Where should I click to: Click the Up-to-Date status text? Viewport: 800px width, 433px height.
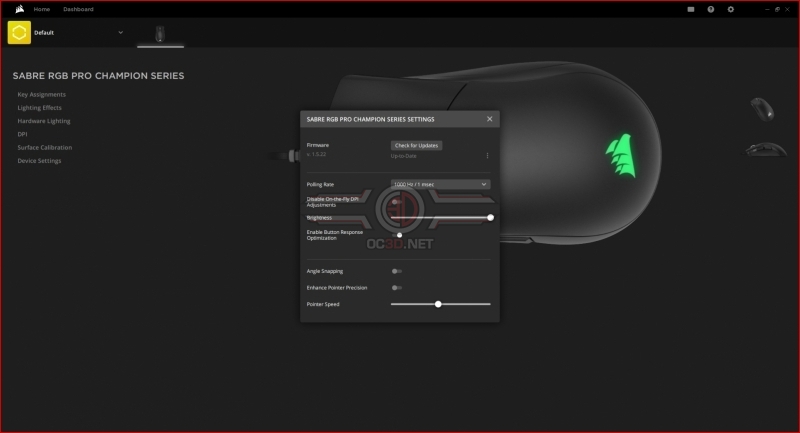tap(404, 156)
